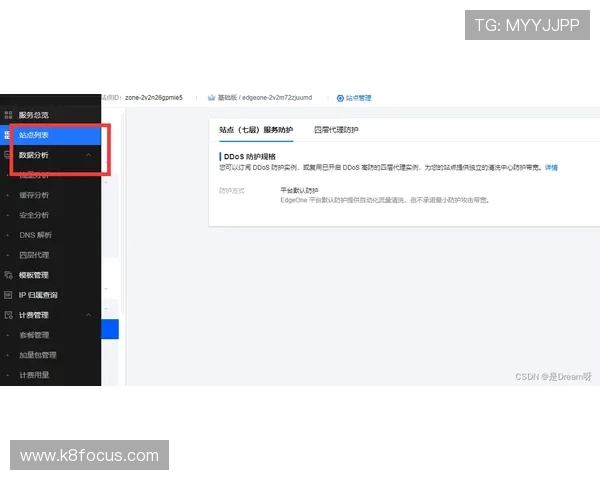
Task: Click the DDoS 防护规格 heading
Action: tap(249, 157)
